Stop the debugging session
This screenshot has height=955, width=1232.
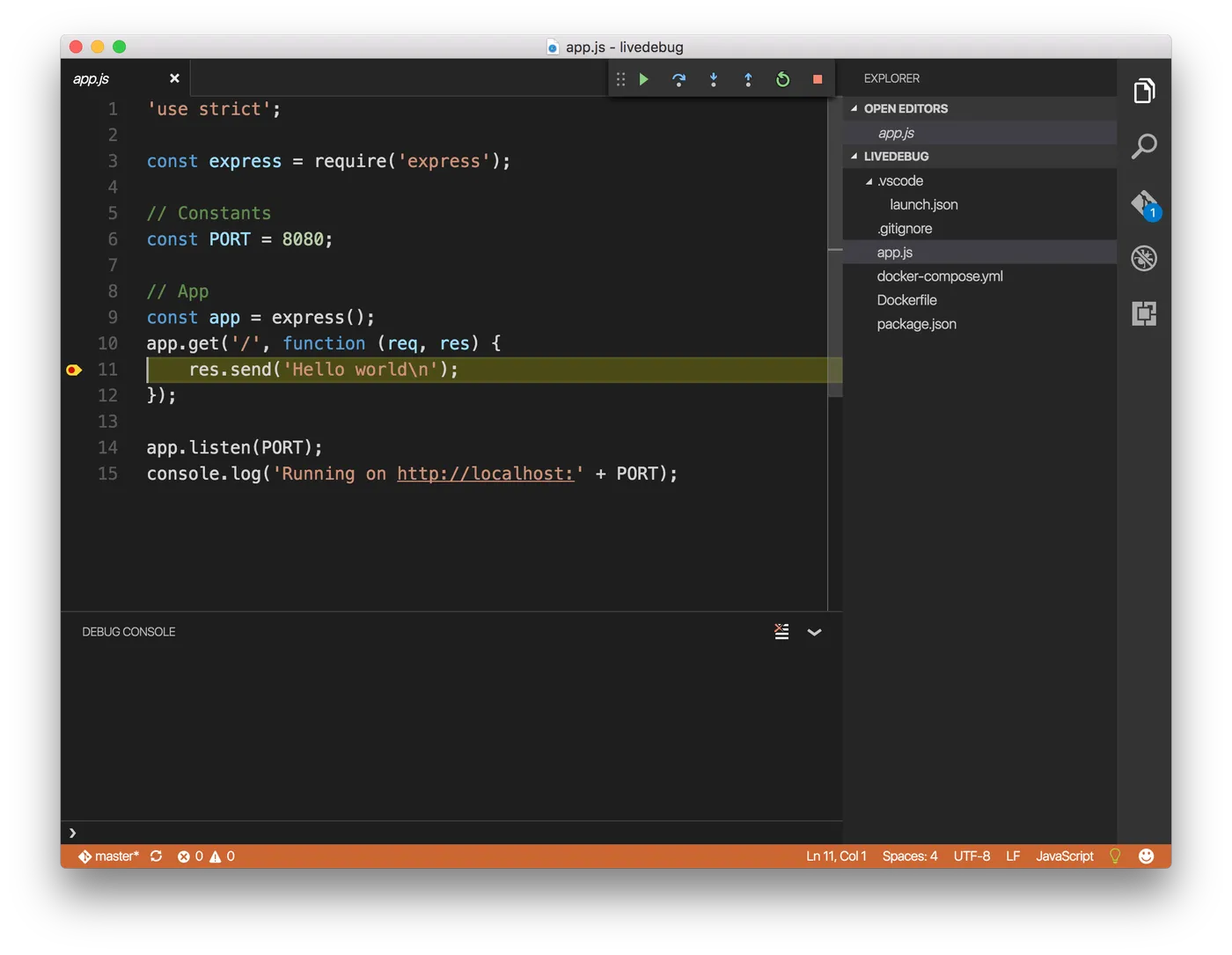point(818,79)
